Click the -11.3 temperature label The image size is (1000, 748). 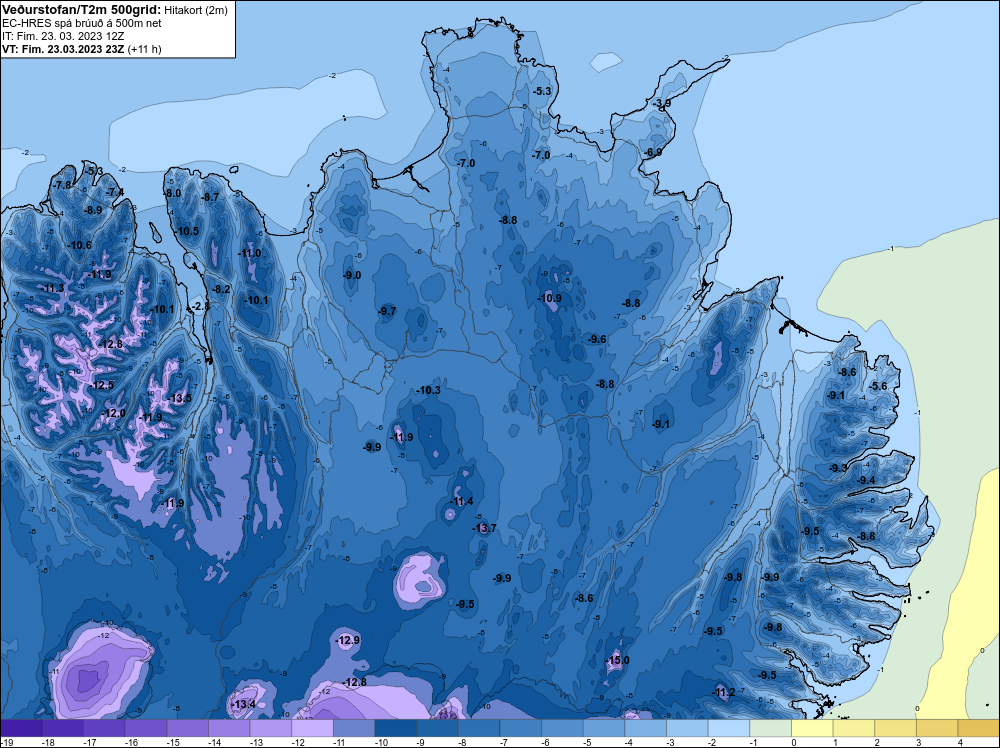point(53,288)
